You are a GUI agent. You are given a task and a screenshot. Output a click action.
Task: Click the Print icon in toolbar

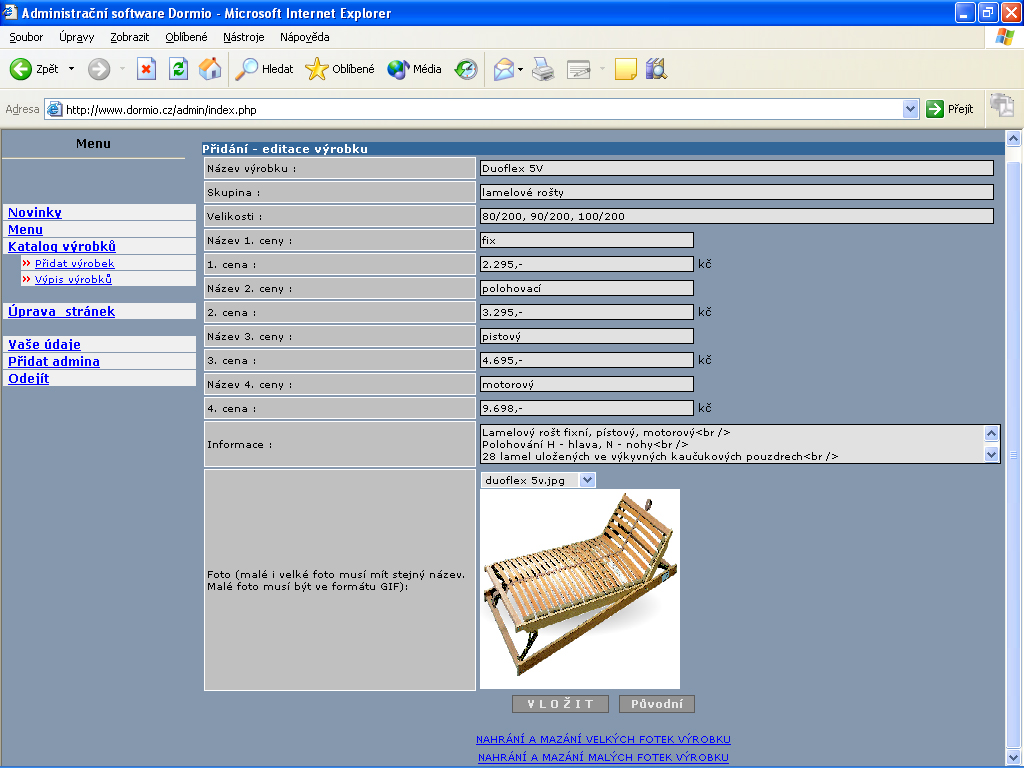(x=543, y=69)
